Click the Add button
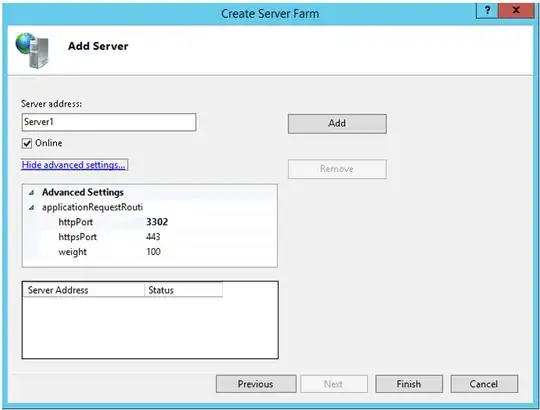The width and height of the screenshot is (540, 410). (337, 124)
